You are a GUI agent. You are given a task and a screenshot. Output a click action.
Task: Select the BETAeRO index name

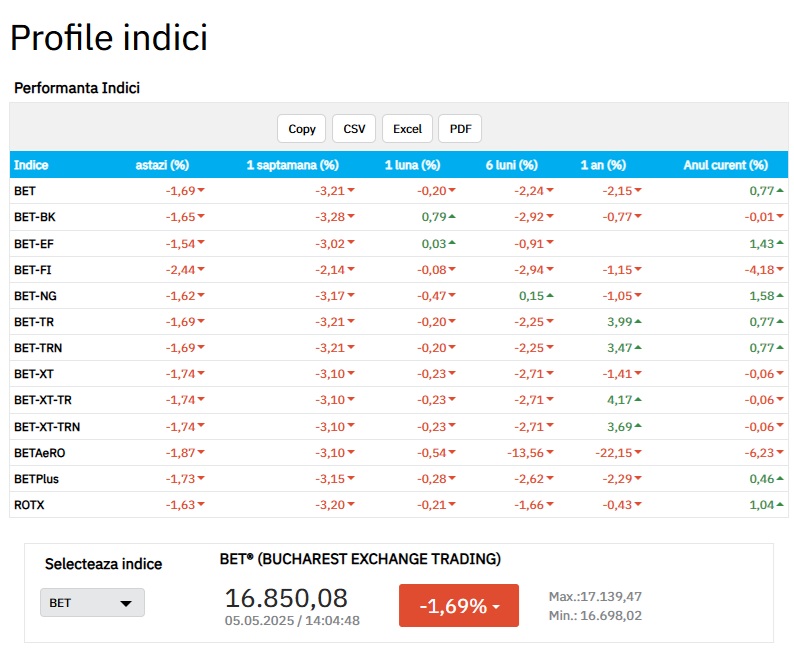[39, 453]
